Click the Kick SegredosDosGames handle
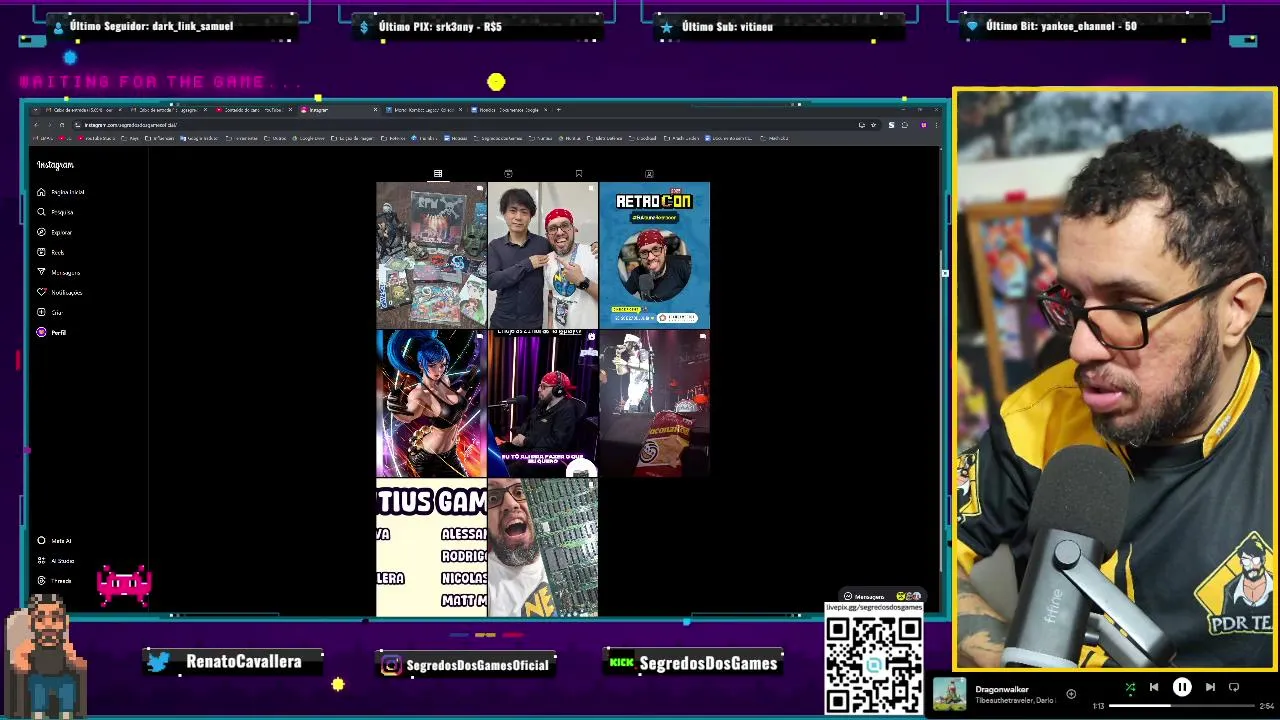 708,663
